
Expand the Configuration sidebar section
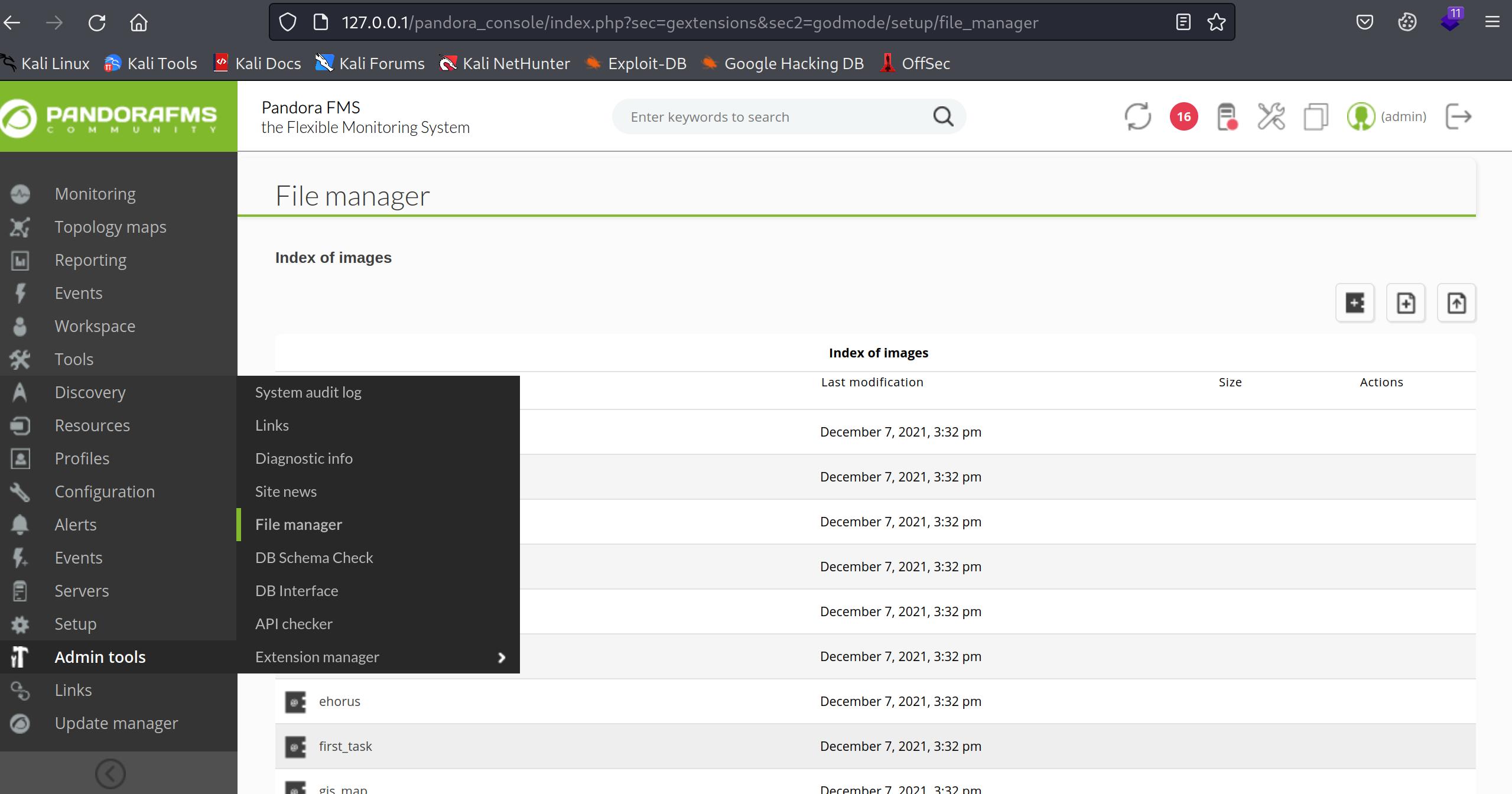(105, 492)
